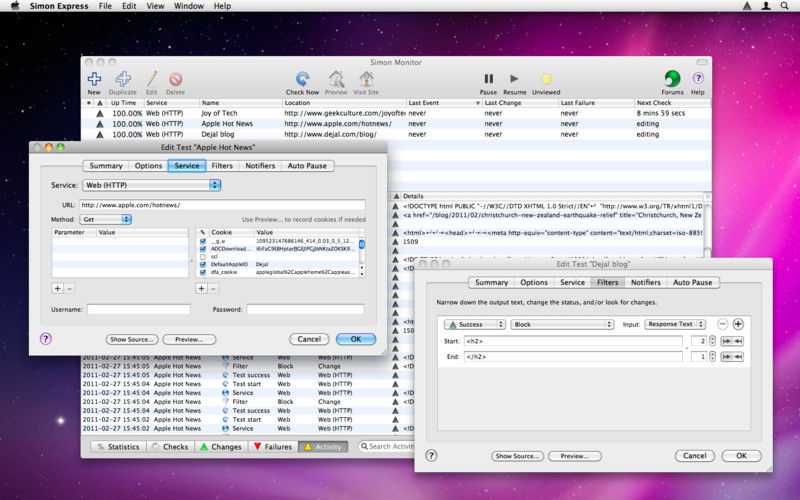
Task: Add a parameter with the plus button
Action: [58, 288]
